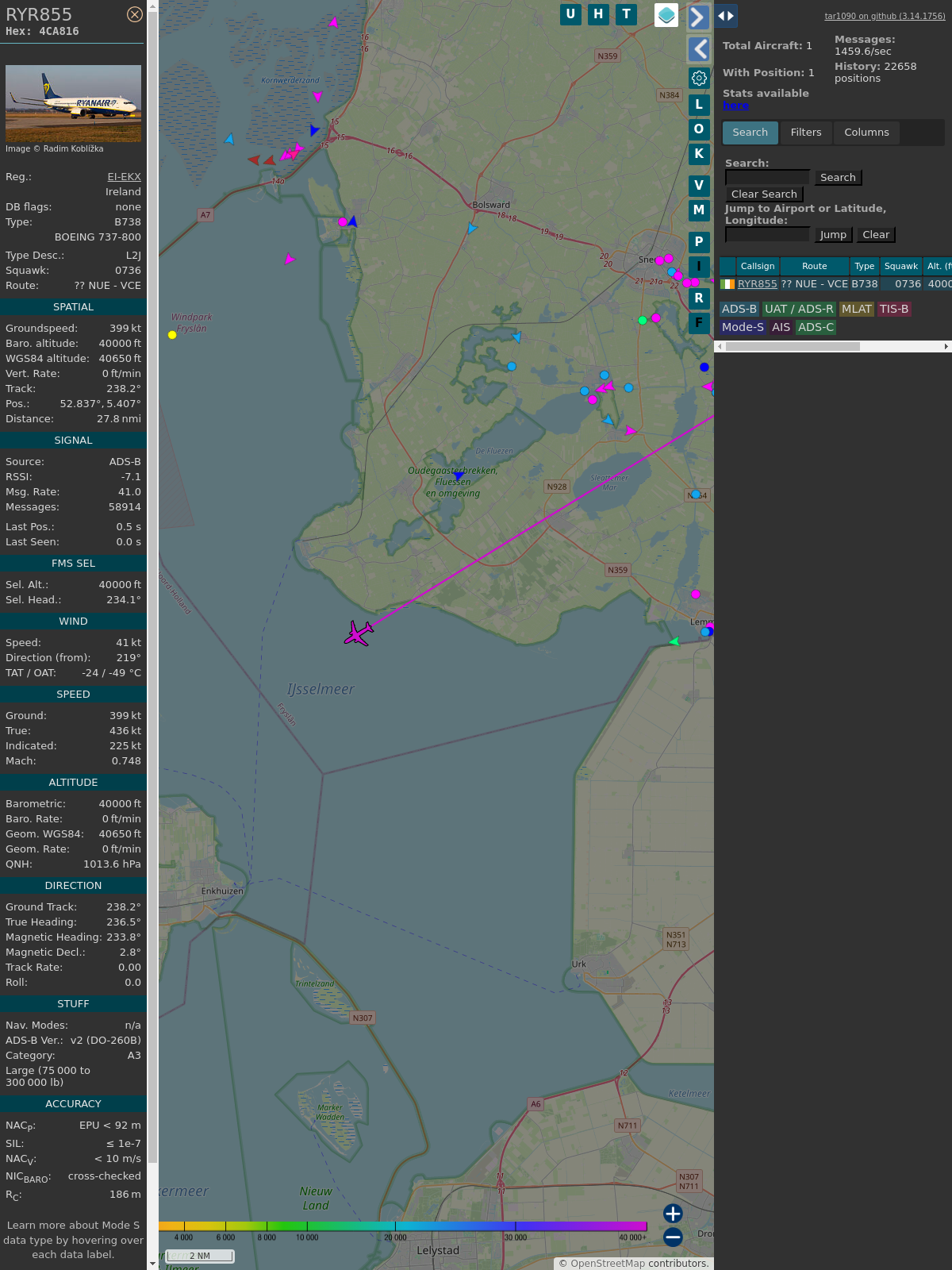The image size is (952, 1270).
Task: Expand sidebar with right chevron button
Action: [x=698, y=17]
